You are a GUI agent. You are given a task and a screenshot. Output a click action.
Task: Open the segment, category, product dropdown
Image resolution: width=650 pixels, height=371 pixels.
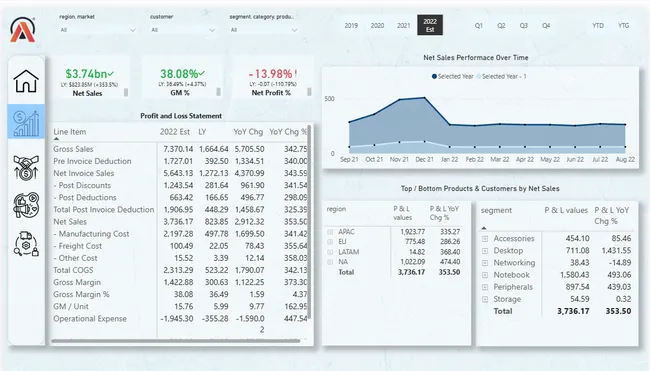(264, 30)
